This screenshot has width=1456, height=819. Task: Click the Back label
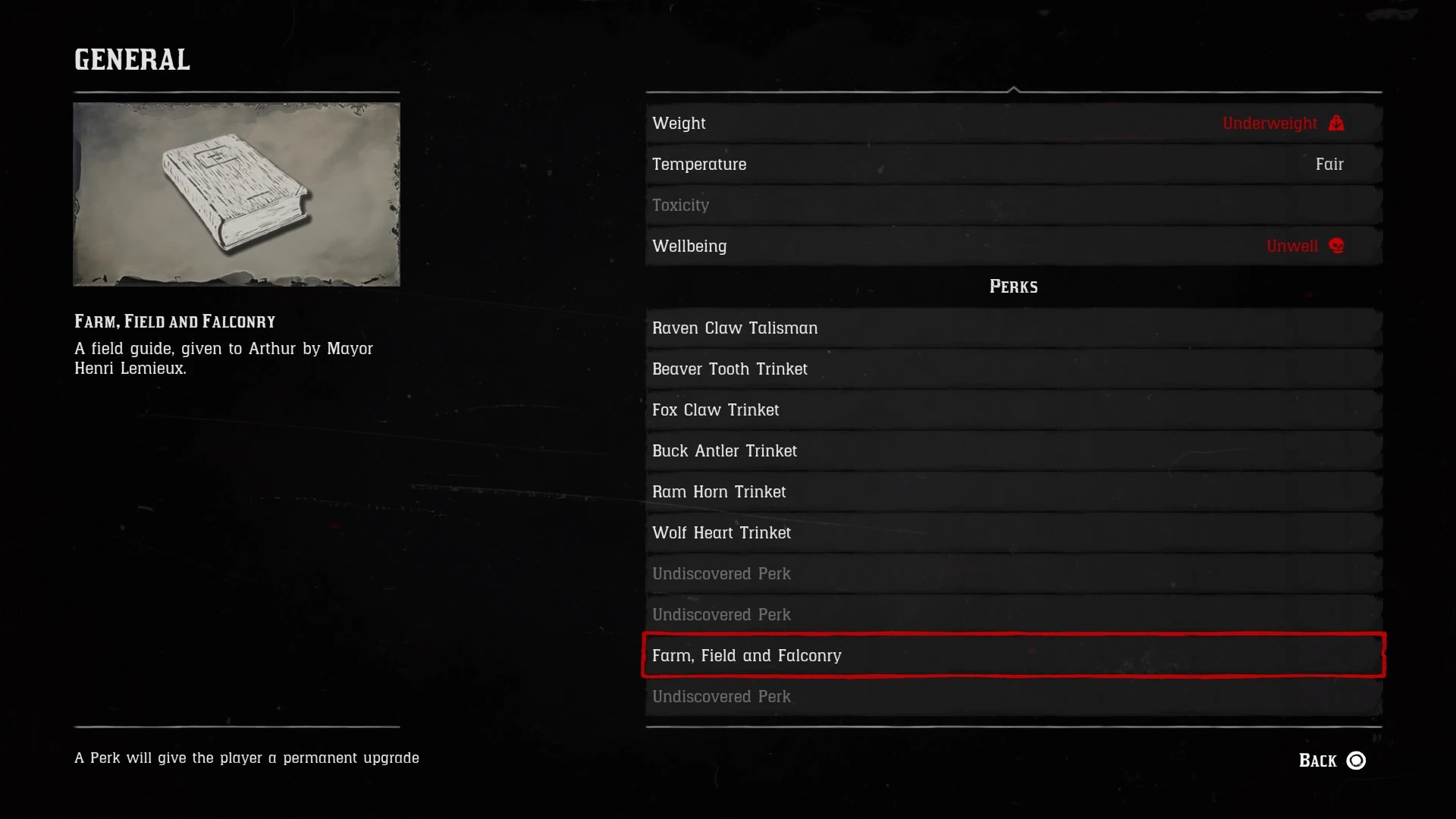1317,761
